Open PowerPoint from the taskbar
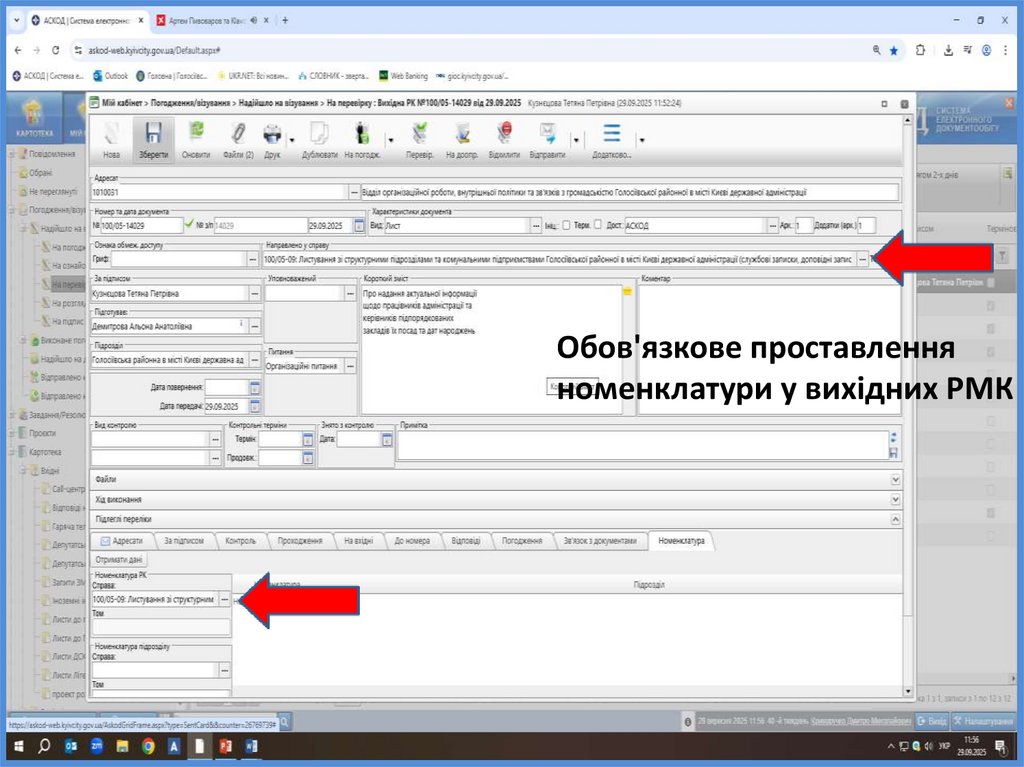This screenshot has height=767, width=1024. tap(225, 745)
